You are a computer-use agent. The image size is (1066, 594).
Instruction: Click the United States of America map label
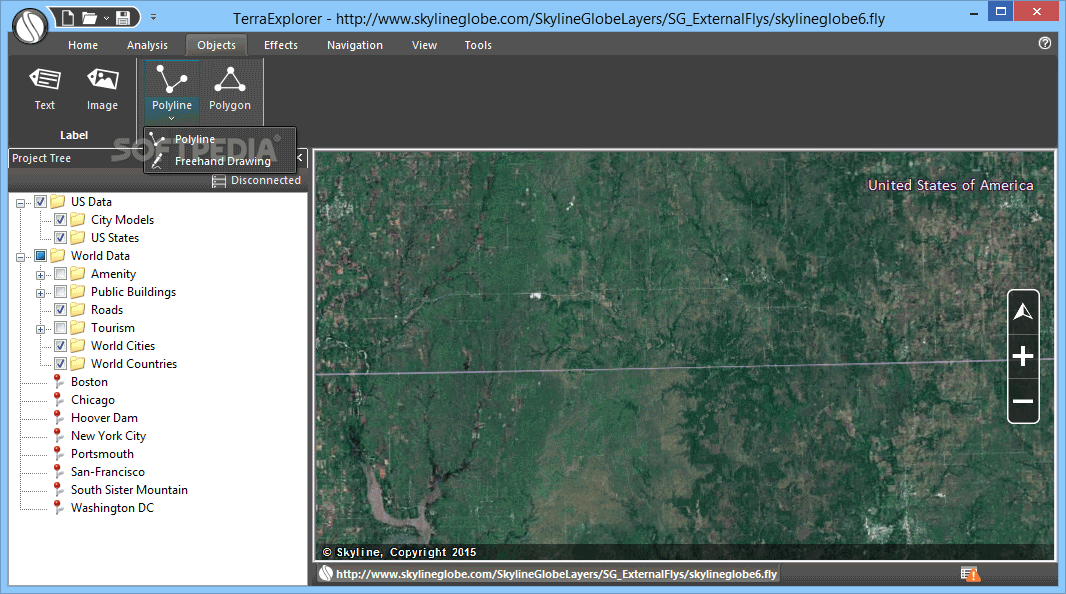950,185
